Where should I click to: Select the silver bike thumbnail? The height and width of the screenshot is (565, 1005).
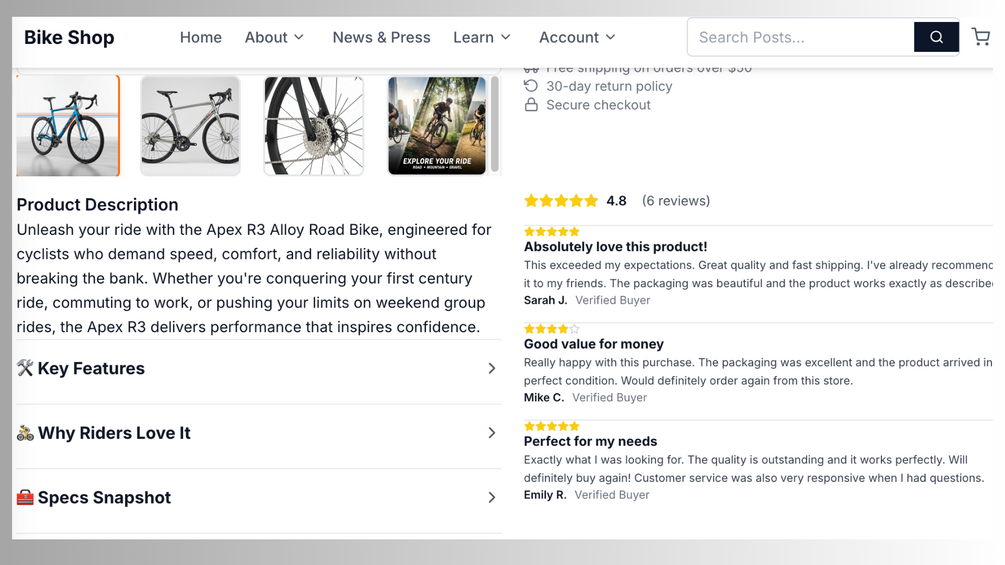click(190, 126)
